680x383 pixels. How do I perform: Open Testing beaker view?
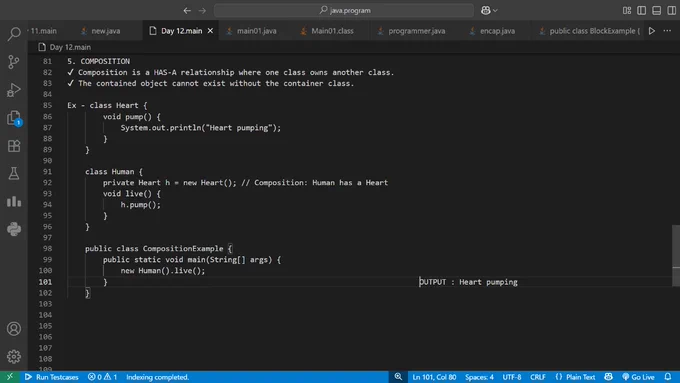14,173
